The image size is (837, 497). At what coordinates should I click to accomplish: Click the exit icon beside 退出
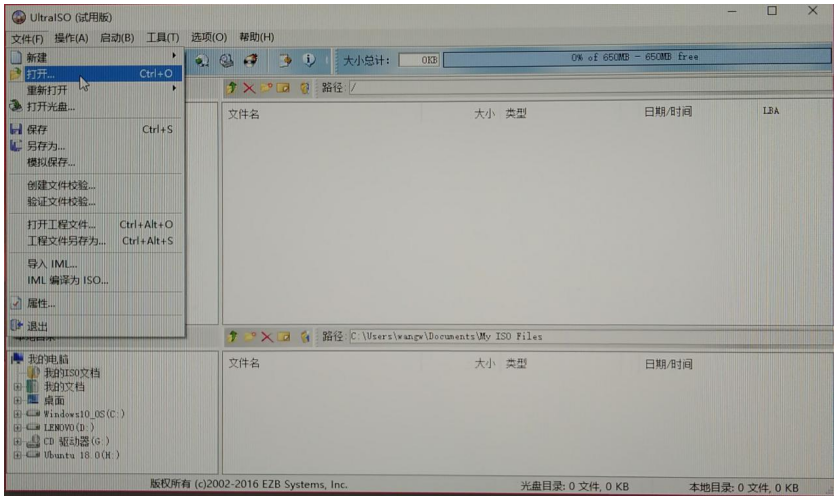tap(16, 325)
